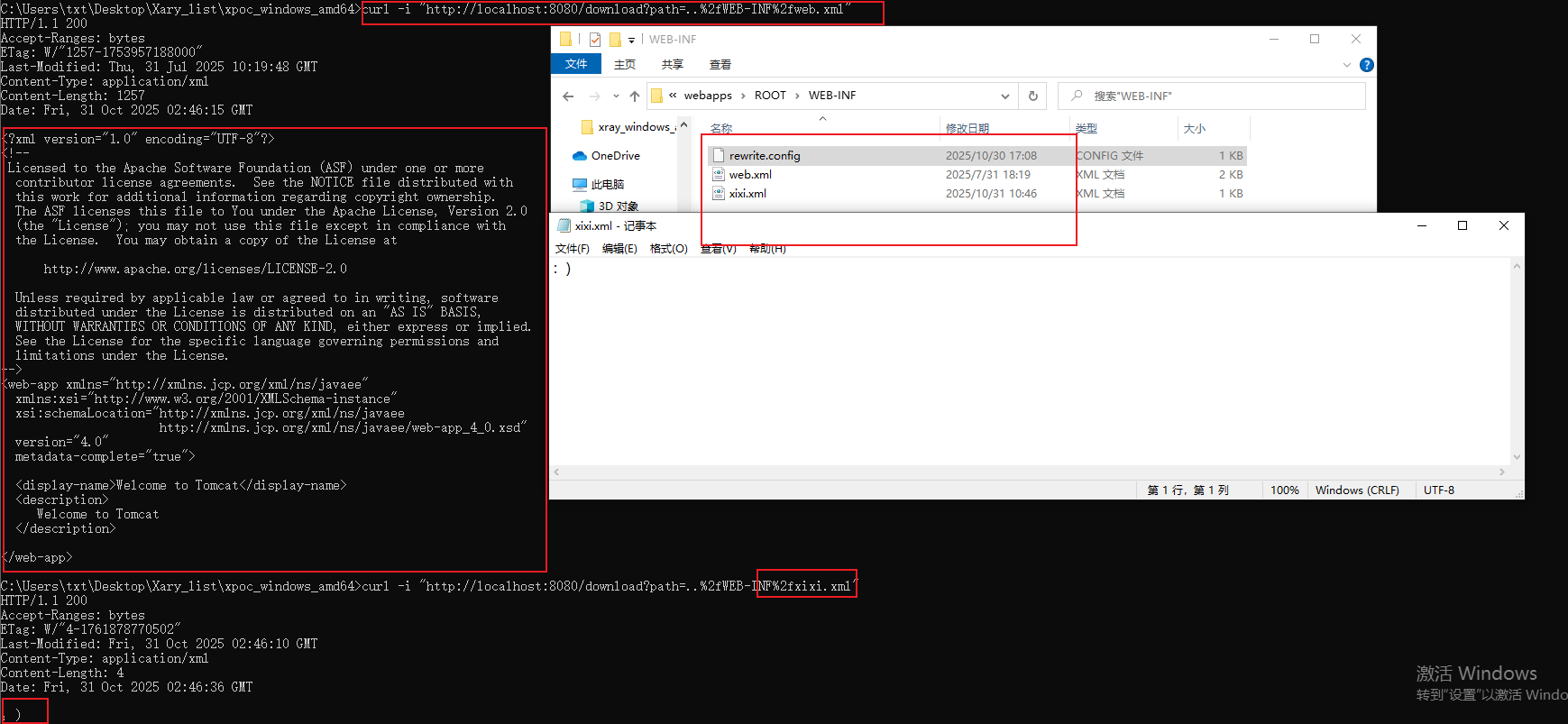Click the web.xml file icon

click(719, 175)
